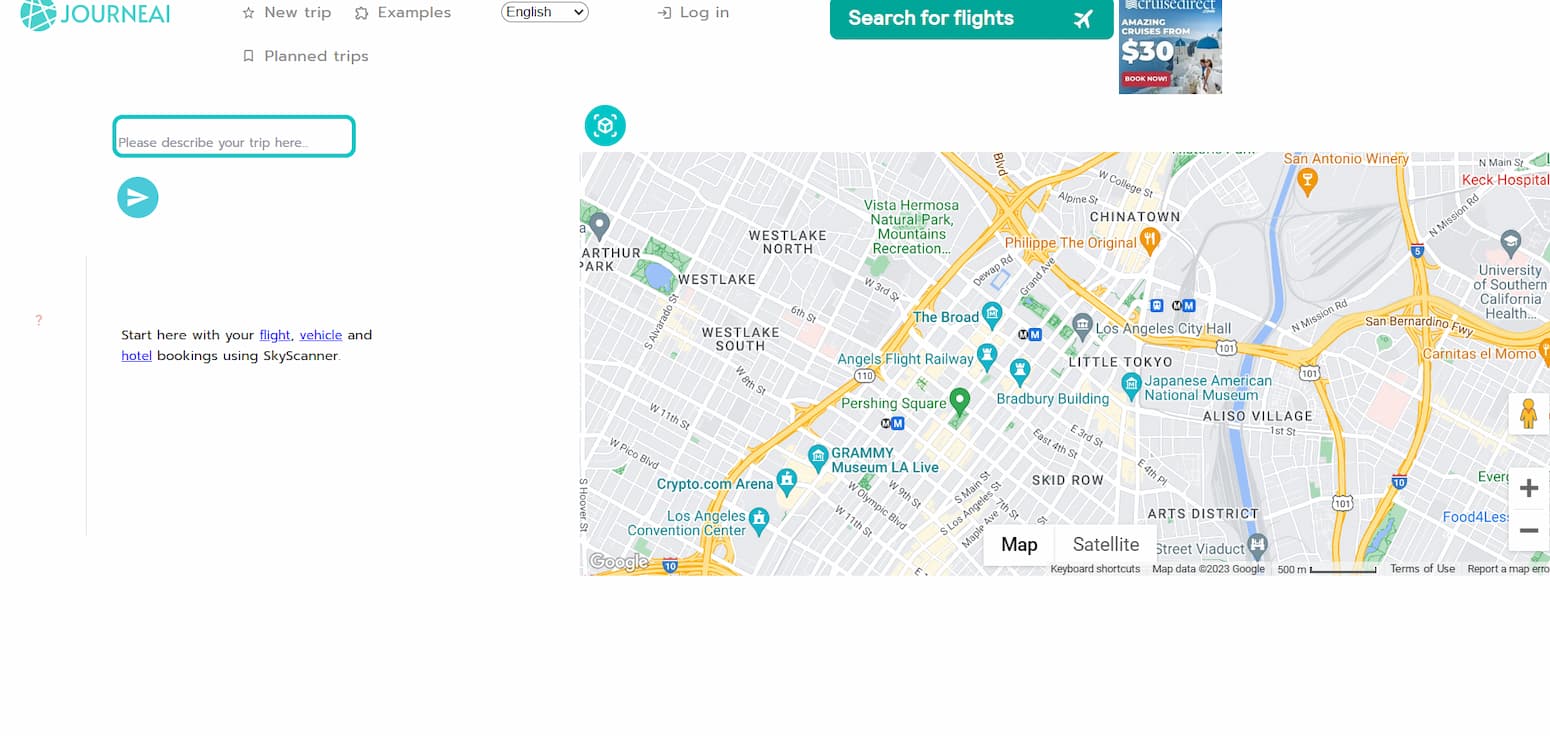
Task: Click the WESTLAKE NORTH label
Action: click(x=788, y=242)
